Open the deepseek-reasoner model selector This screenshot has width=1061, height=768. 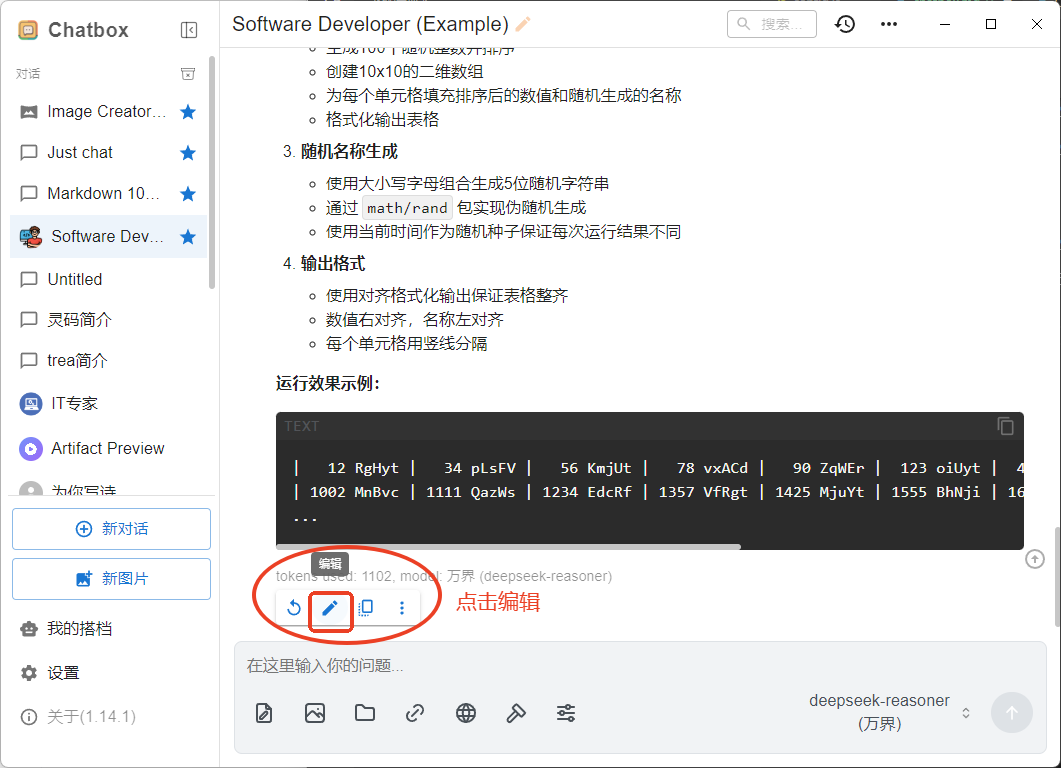point(890,712)
